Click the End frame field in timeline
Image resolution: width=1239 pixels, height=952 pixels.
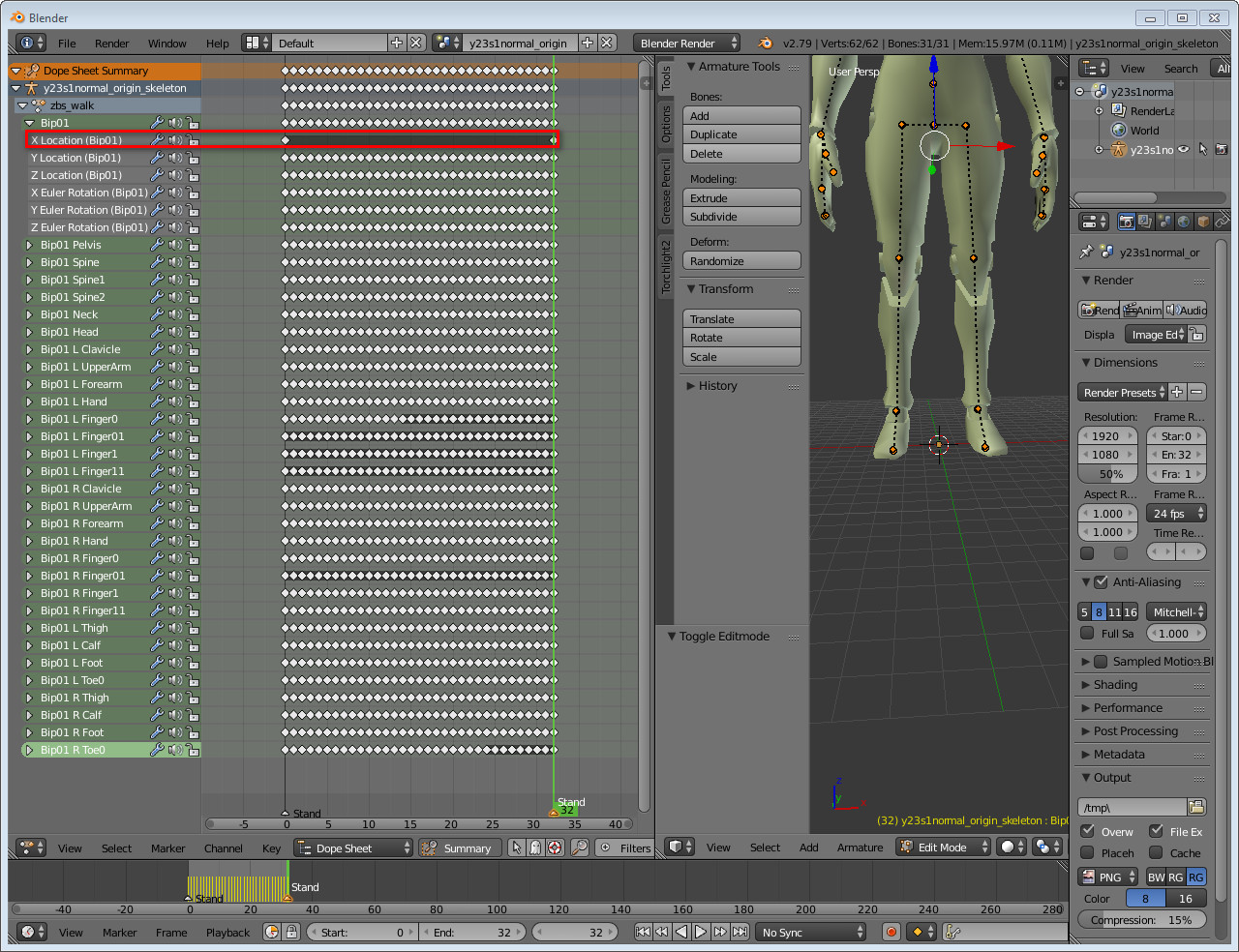tap(473, 933)
